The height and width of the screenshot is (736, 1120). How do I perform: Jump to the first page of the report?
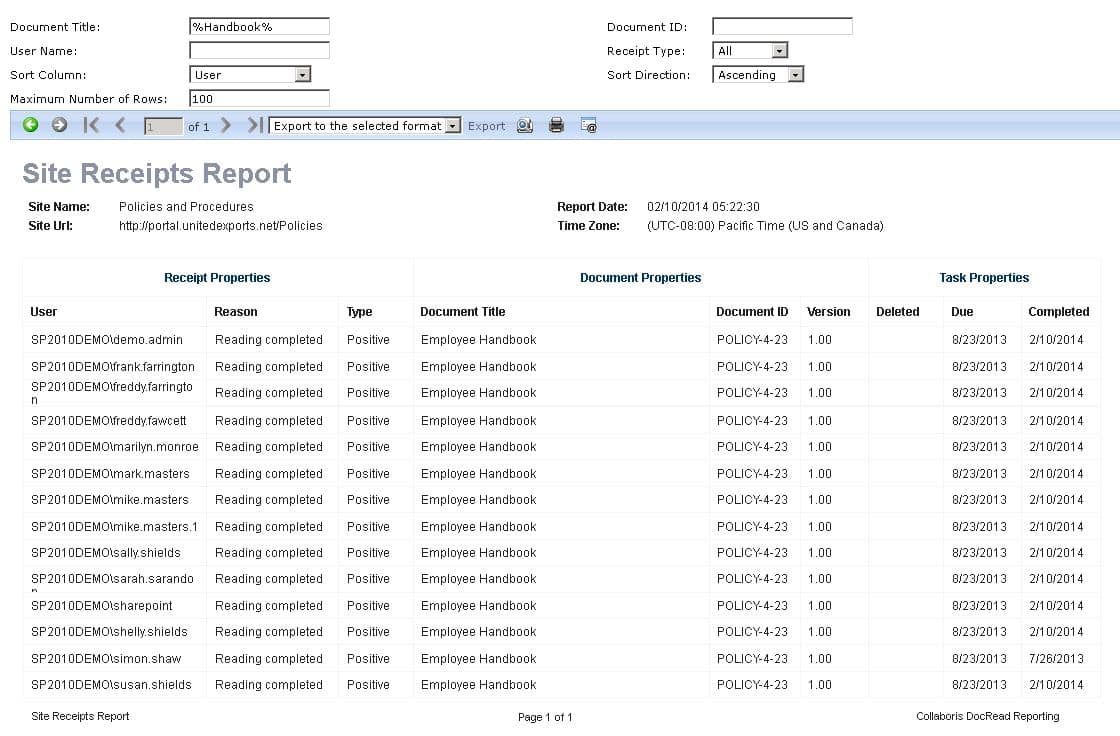(x=91, y=125)
